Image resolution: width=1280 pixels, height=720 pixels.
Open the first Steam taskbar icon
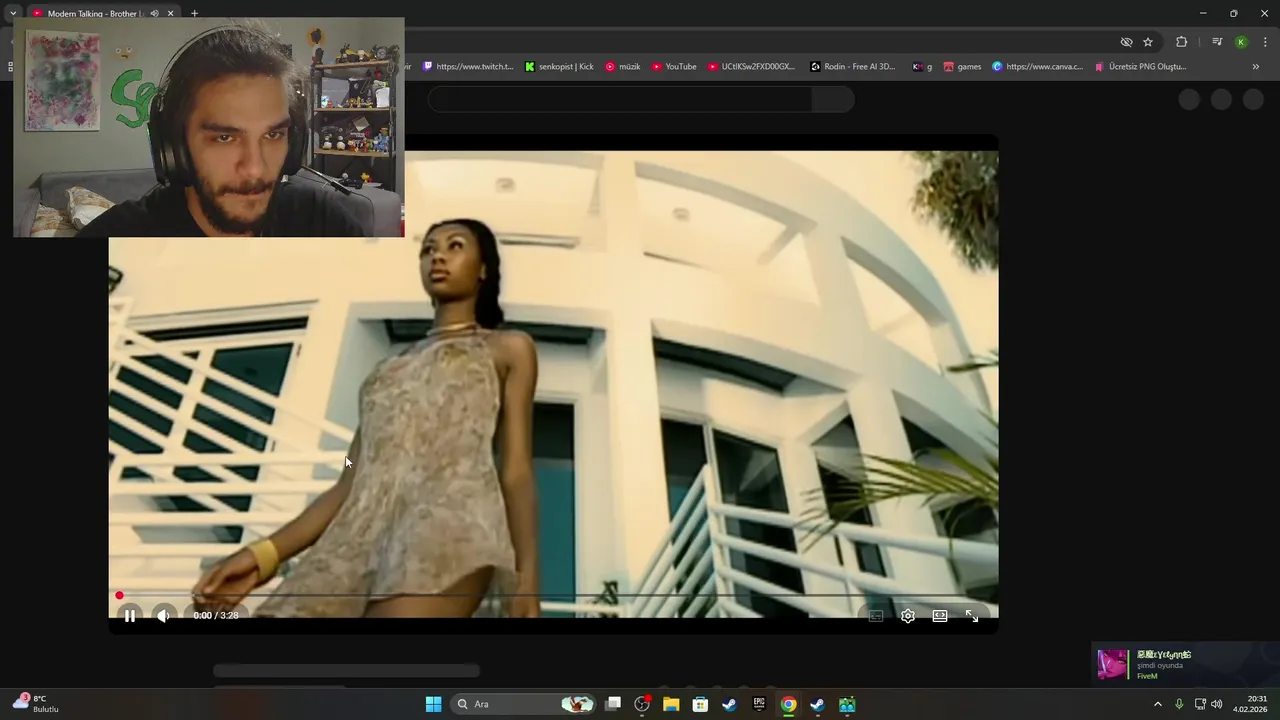729,704
